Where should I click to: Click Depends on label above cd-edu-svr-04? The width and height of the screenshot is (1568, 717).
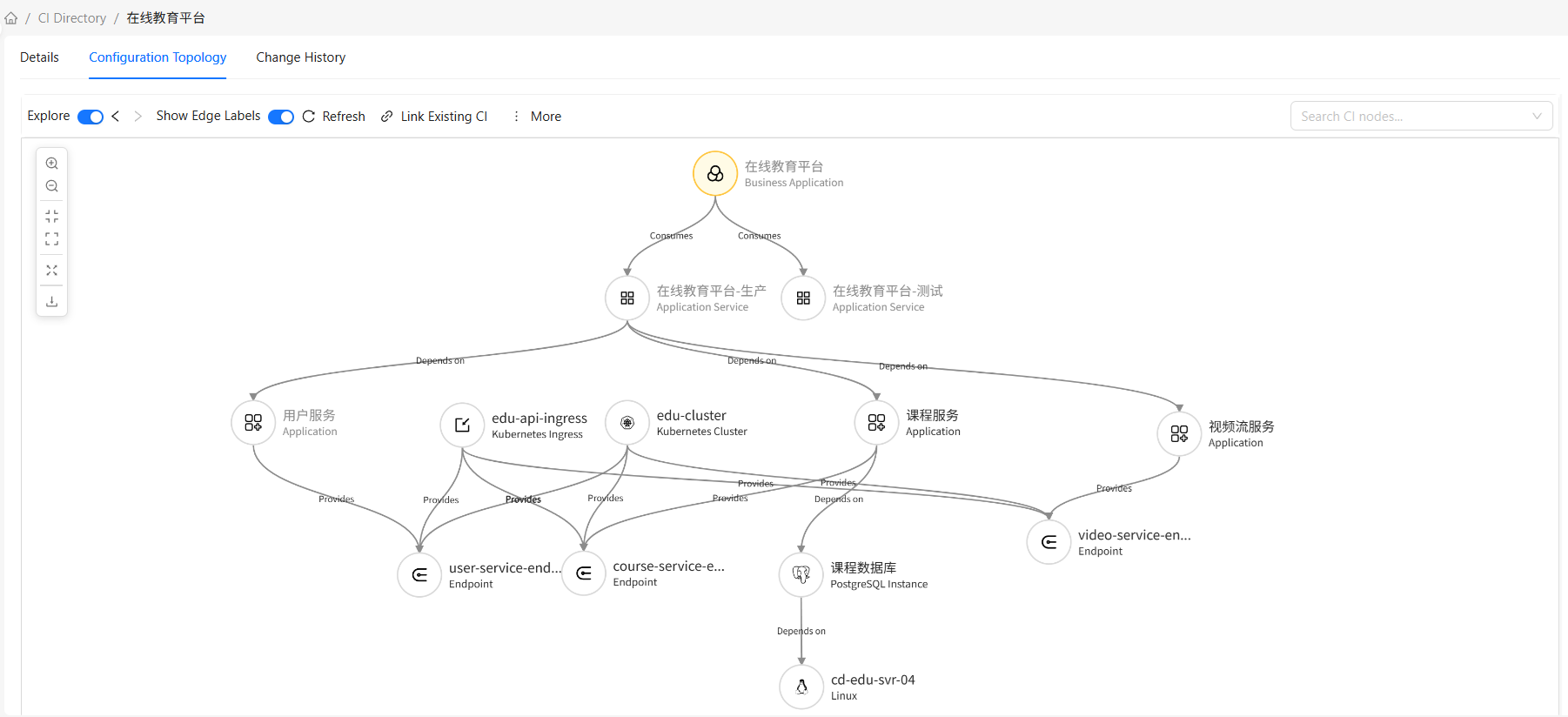click(801, 632)
